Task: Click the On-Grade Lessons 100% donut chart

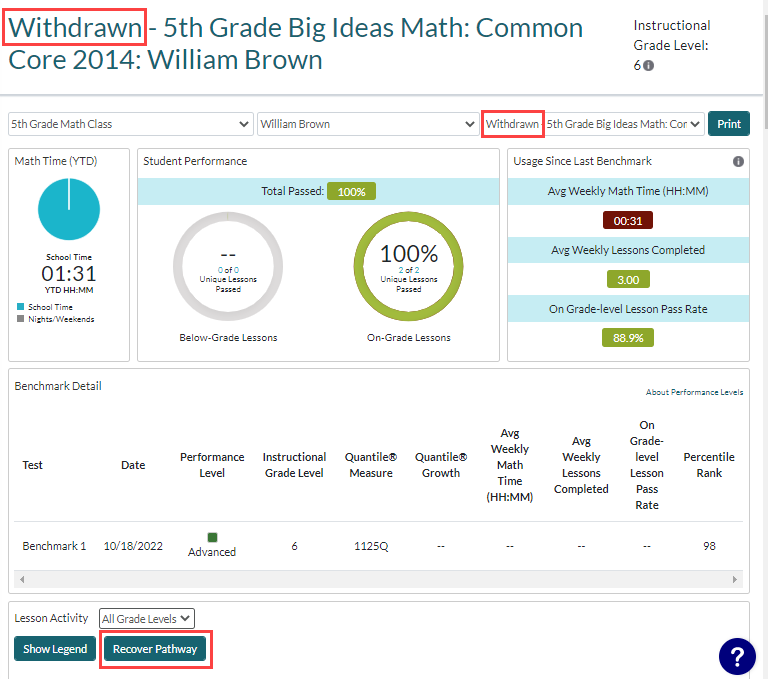Action: point(408,267)
